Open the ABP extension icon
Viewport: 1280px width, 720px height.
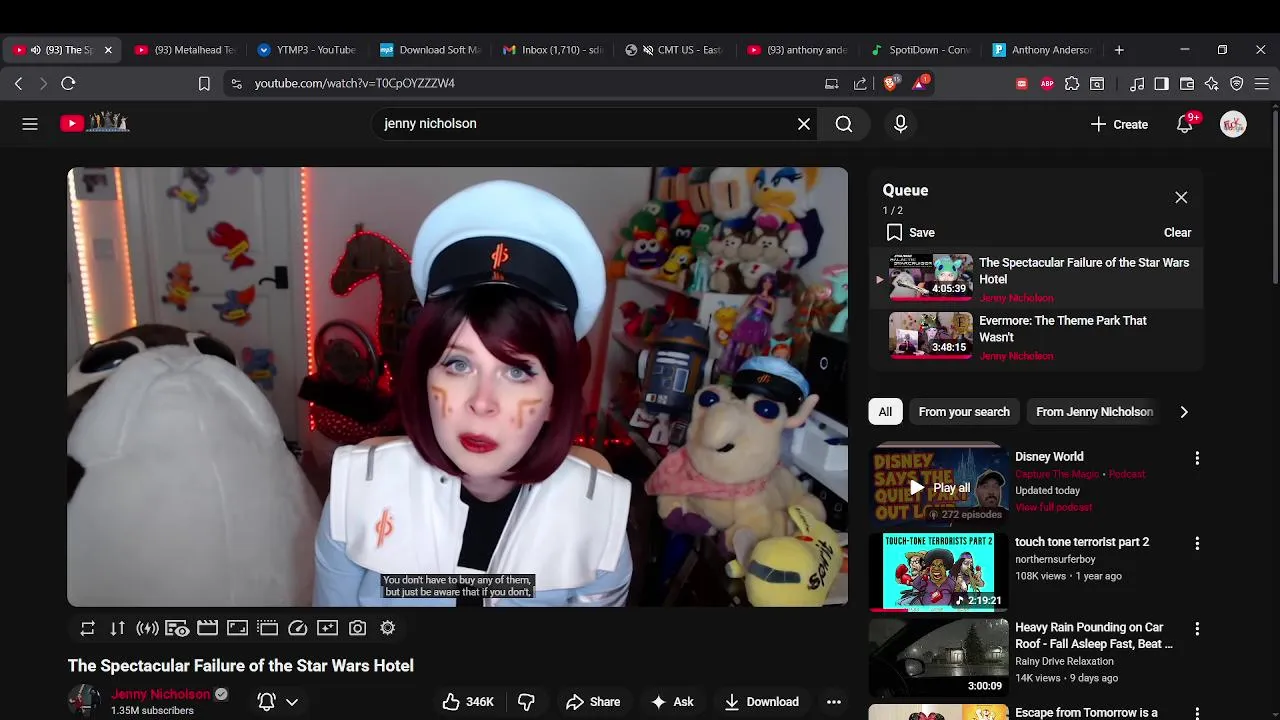coord(1047,84)
